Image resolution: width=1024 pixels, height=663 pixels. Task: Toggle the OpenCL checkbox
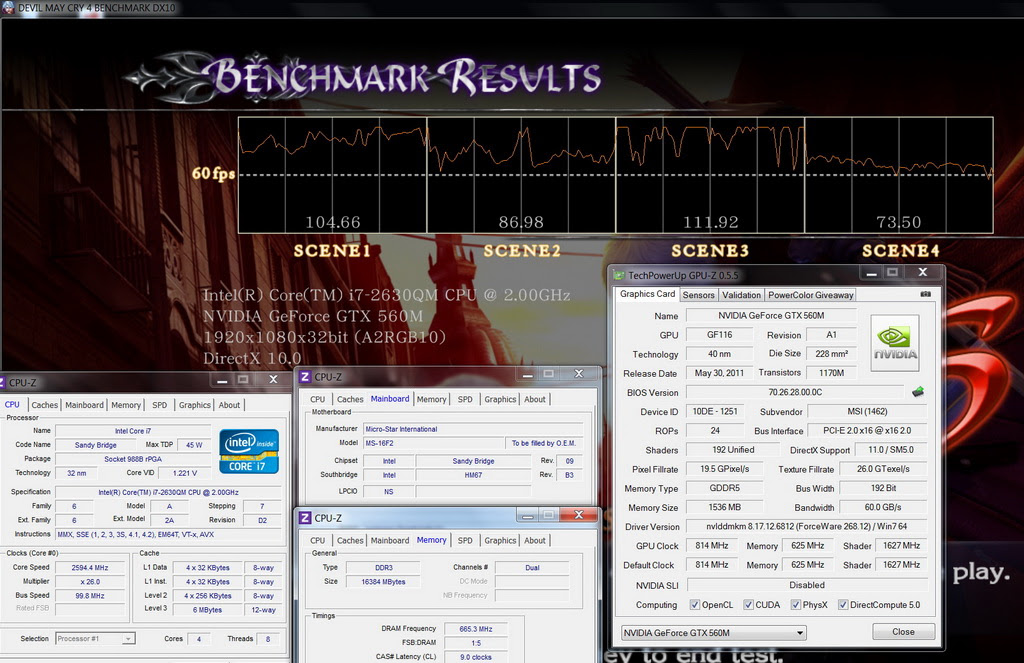tap(695, 605)
